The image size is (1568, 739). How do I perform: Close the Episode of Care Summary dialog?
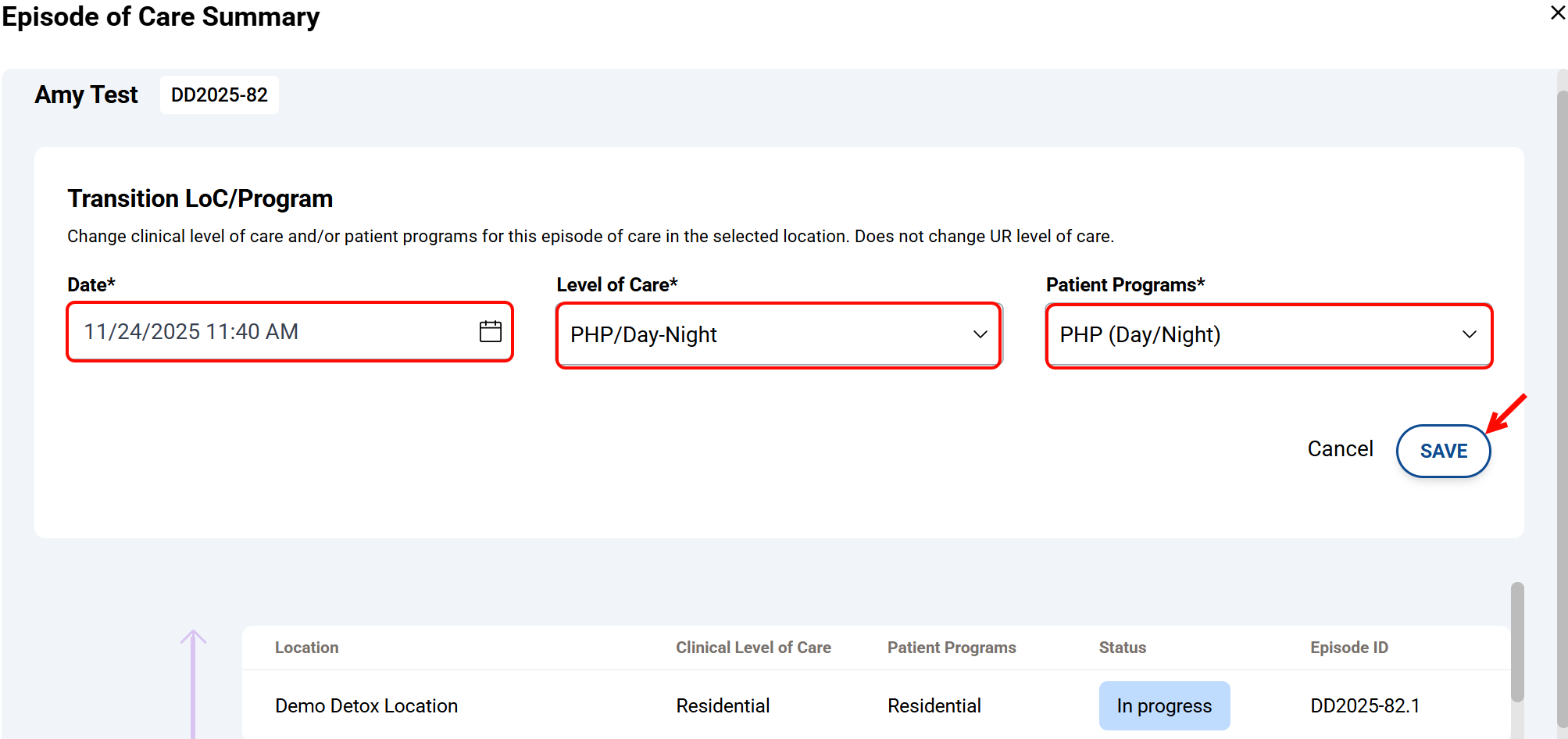click(1557, 13)
